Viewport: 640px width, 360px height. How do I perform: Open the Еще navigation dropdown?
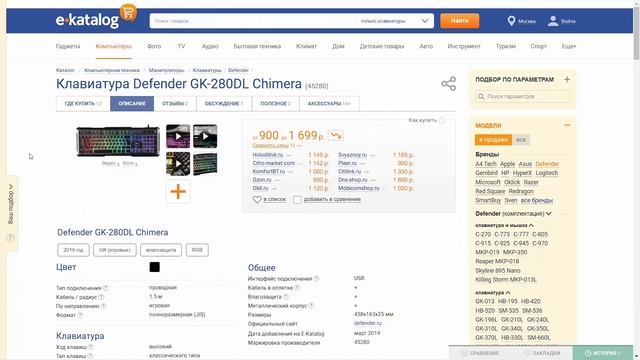569,46
